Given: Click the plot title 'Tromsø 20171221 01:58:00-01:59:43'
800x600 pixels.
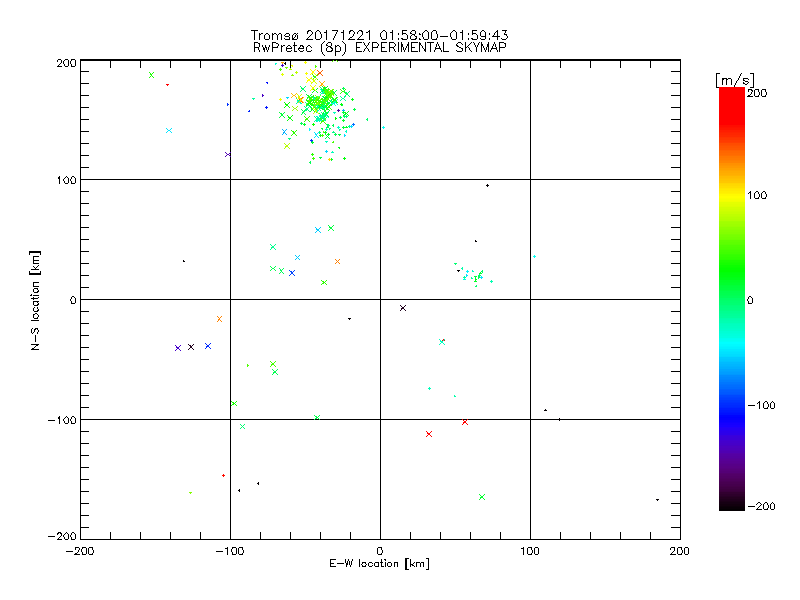Looking at the screenshot, I should [379, 35].
